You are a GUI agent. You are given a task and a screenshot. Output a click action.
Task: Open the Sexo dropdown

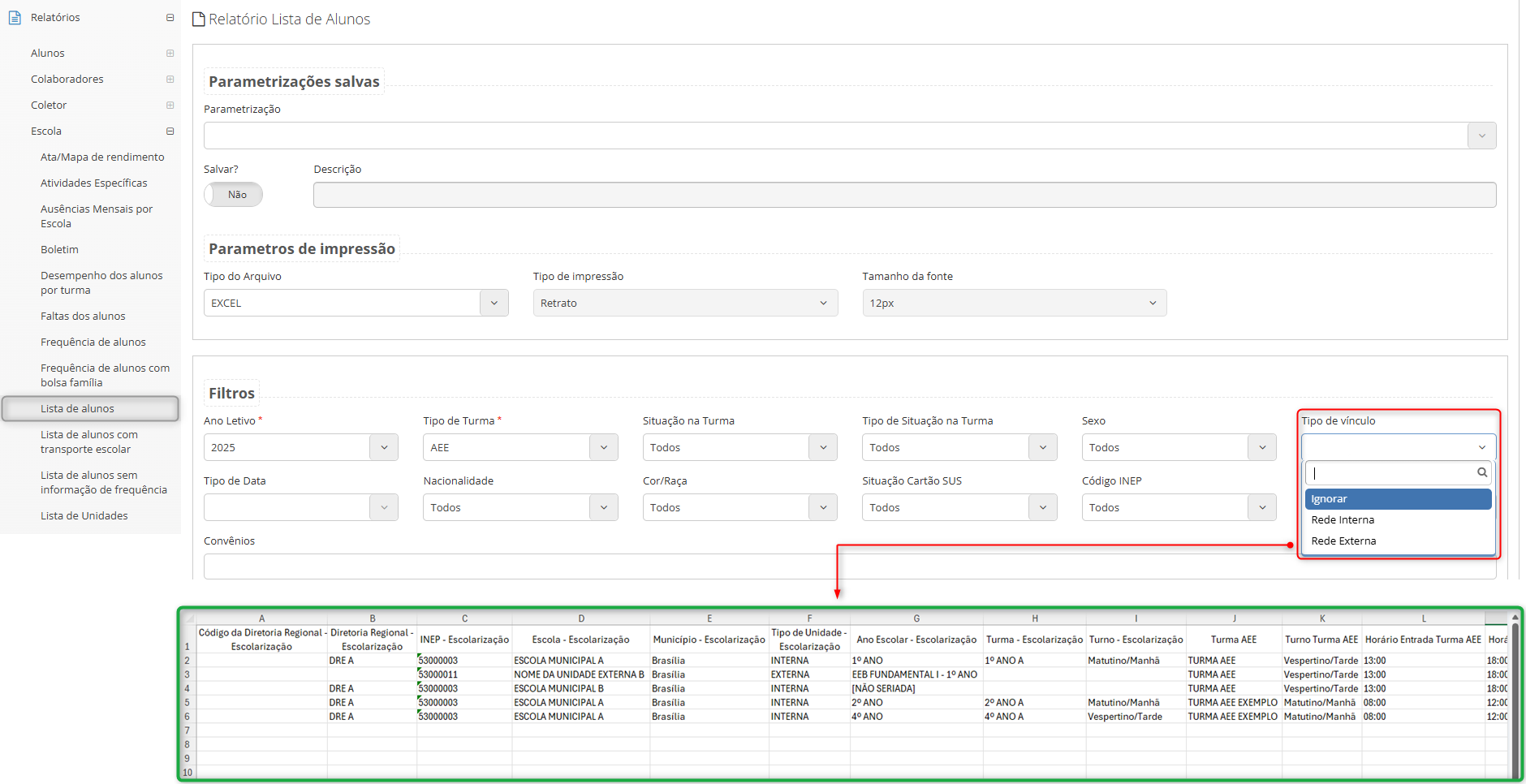(x=1179, y=447)
